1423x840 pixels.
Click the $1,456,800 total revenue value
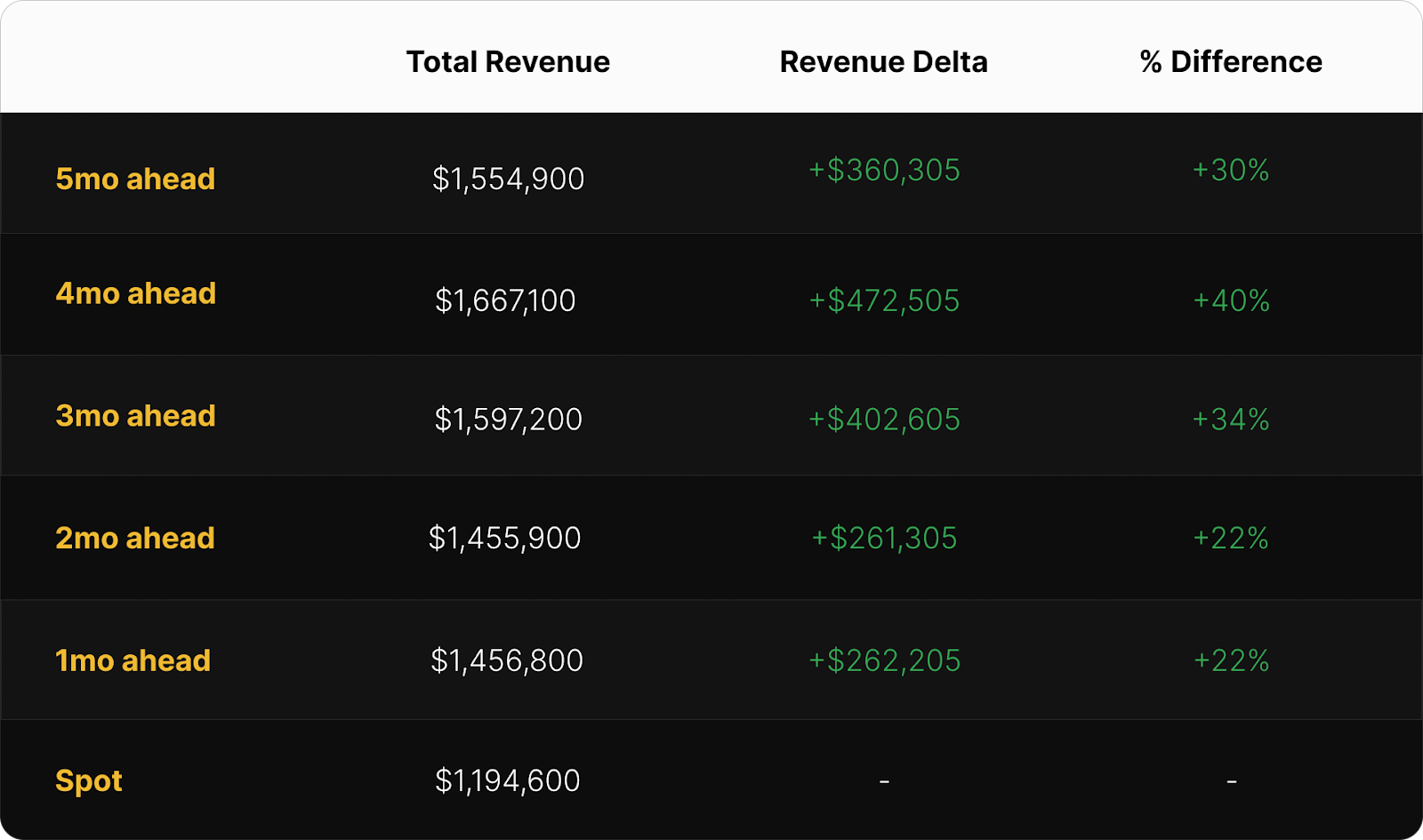[x=507, y=660]
